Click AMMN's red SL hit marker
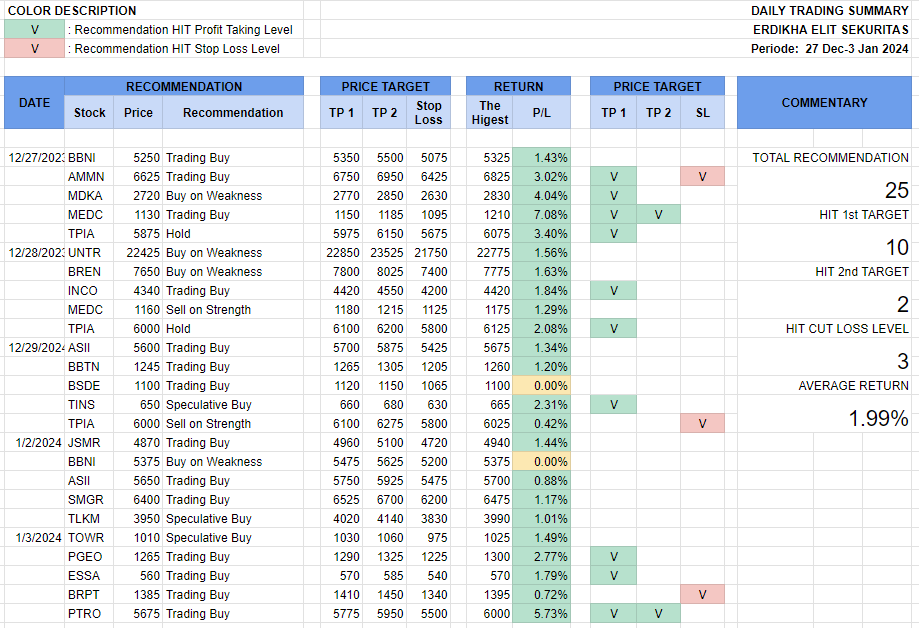The height and width of the screenshot is (628, 919). (702, 177)
